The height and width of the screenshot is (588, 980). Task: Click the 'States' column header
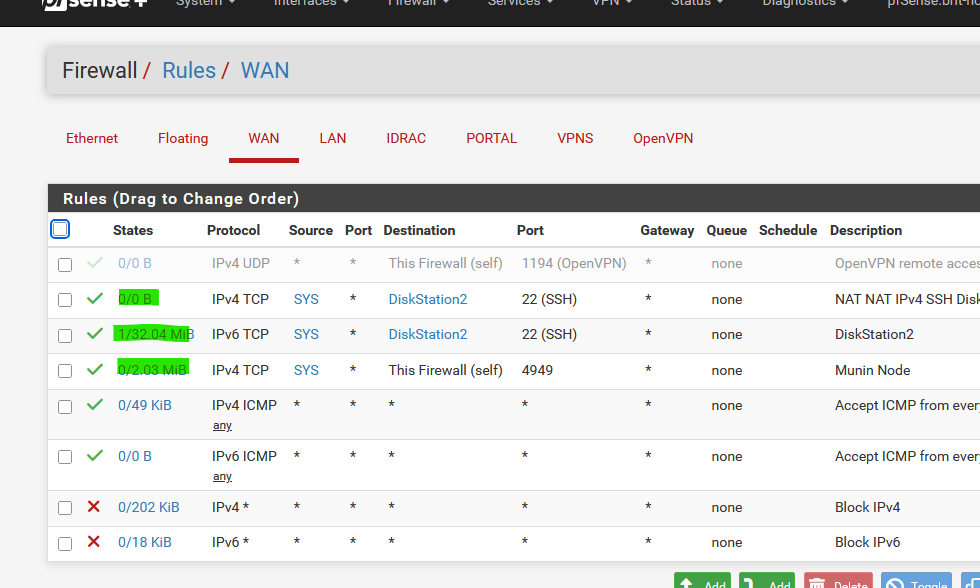coord(133,230)
